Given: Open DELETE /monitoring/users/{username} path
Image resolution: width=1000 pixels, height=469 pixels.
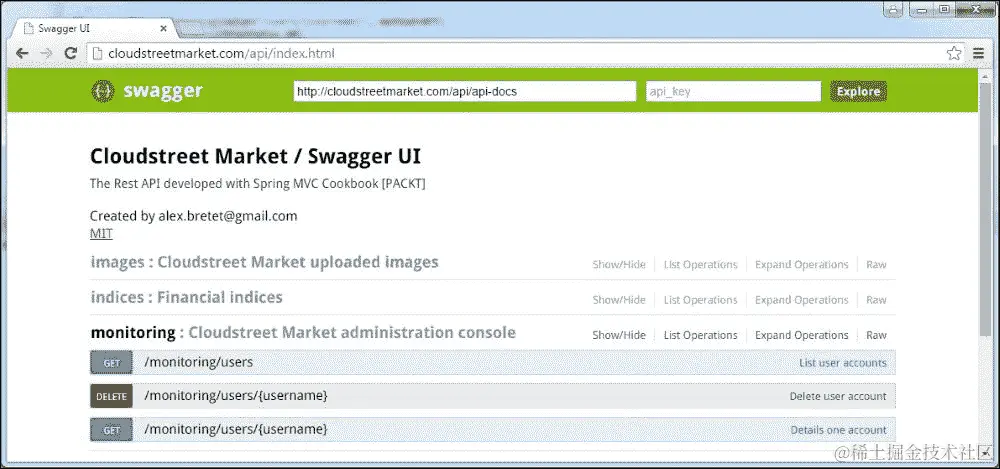Looking at the screenshot, I should tap(236, 396).
